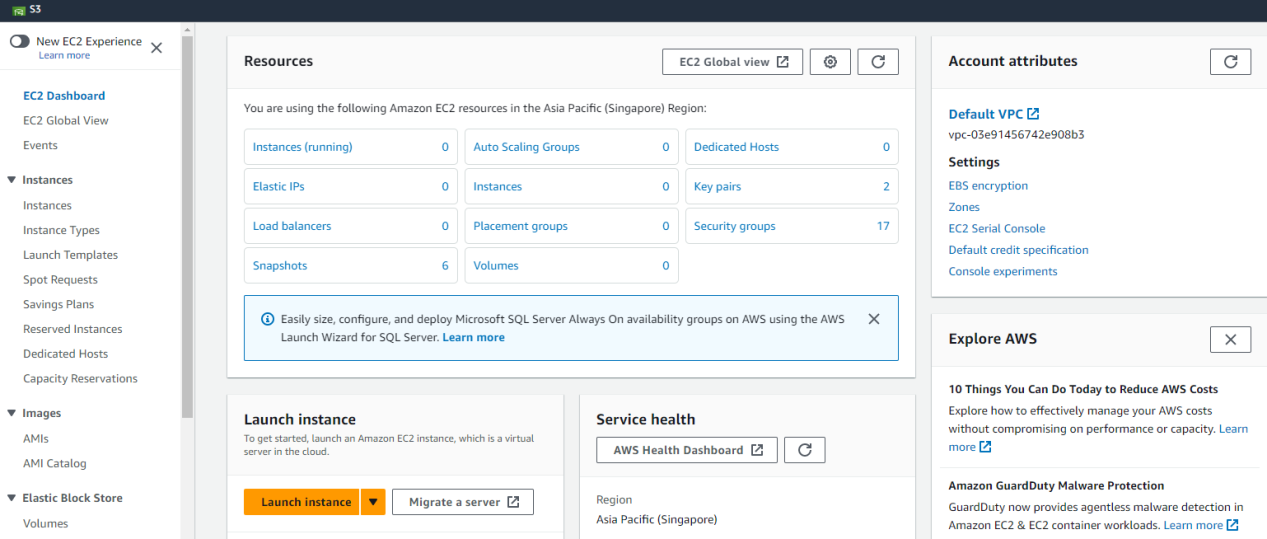Click the orange Launch instance button
This screenshot has width=1267, height=539.
pos(301,502)
